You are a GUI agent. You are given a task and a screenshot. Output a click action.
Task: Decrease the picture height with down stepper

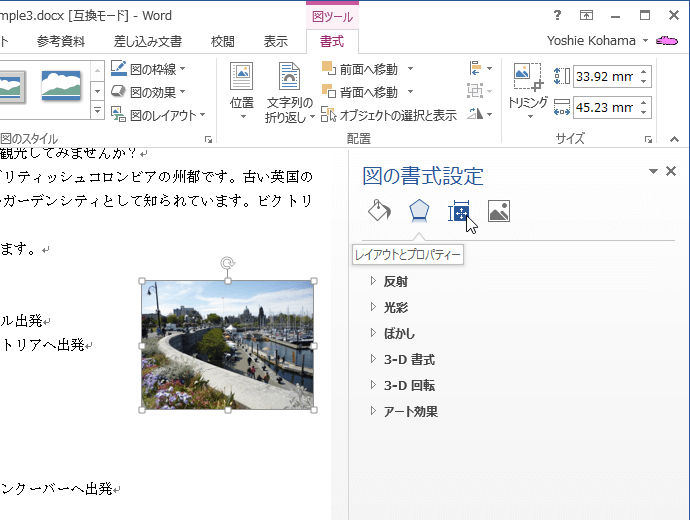[644, 82]
